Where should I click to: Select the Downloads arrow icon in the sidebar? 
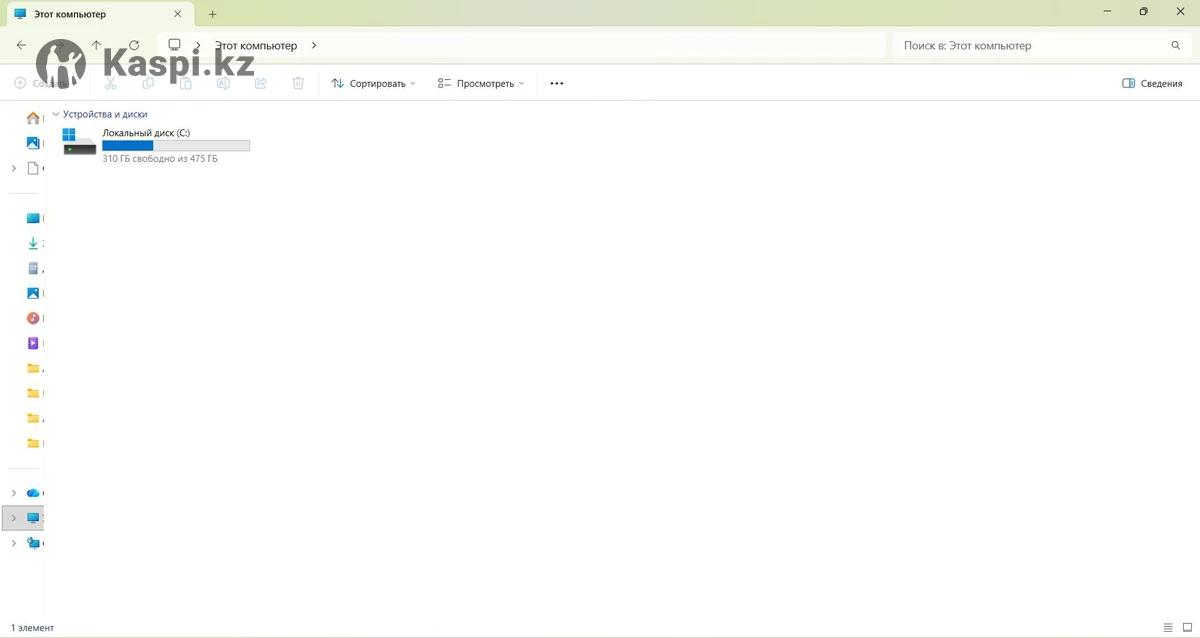click(x=33, y=243)
